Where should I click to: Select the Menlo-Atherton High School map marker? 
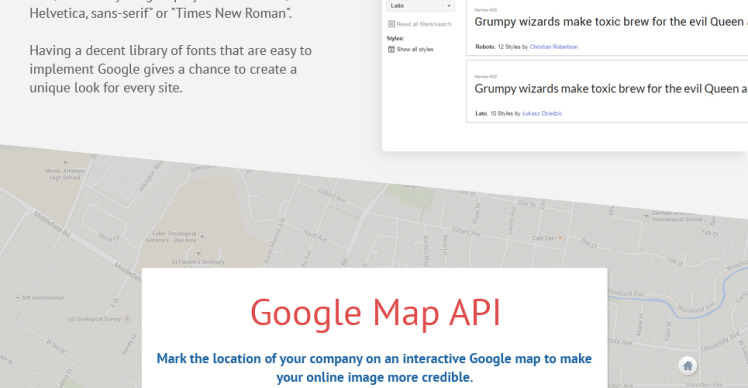pos(65,163)
